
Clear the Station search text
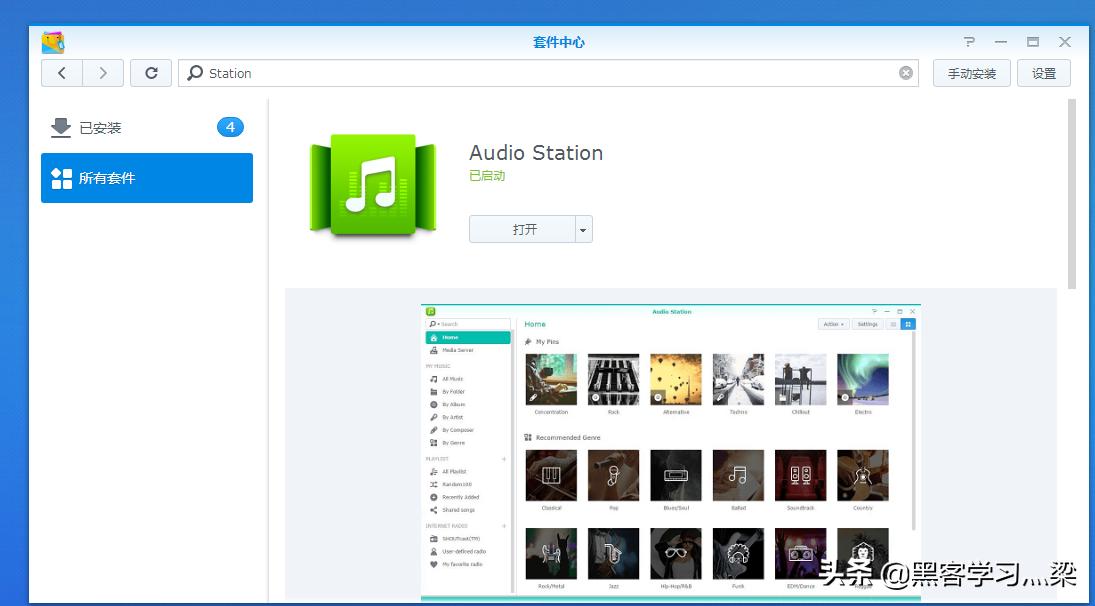point(906,73)
